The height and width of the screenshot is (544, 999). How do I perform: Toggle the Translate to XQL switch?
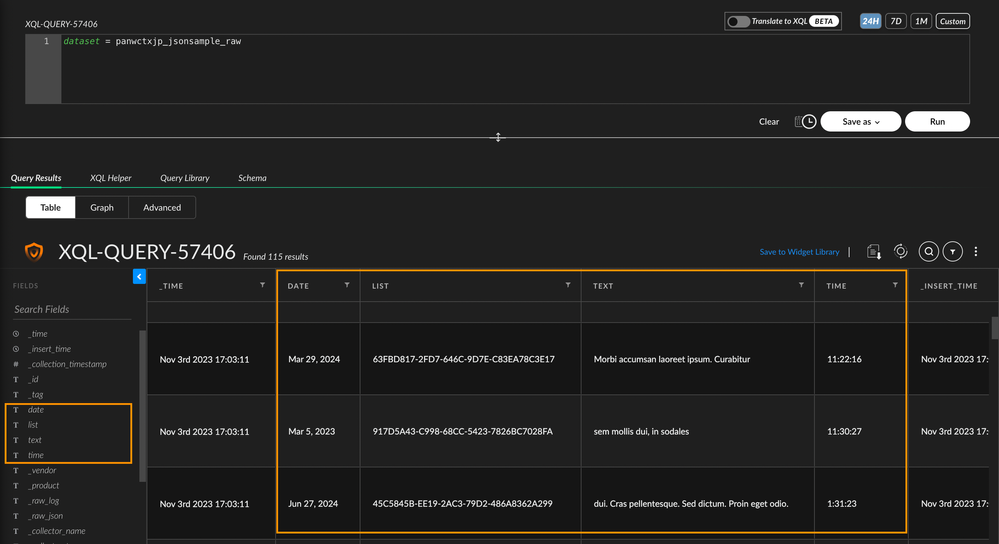tap(738, 21)
